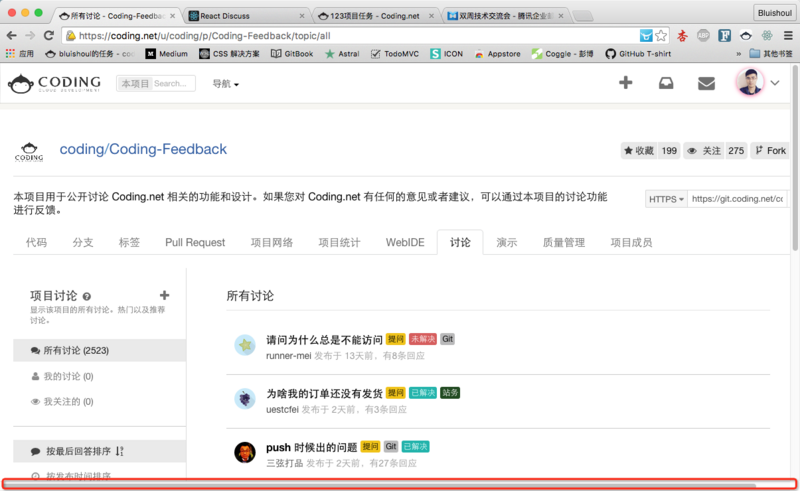Bookmark this page with the star icon
This screenshot has width=800, height=491.
click(661, 36)
